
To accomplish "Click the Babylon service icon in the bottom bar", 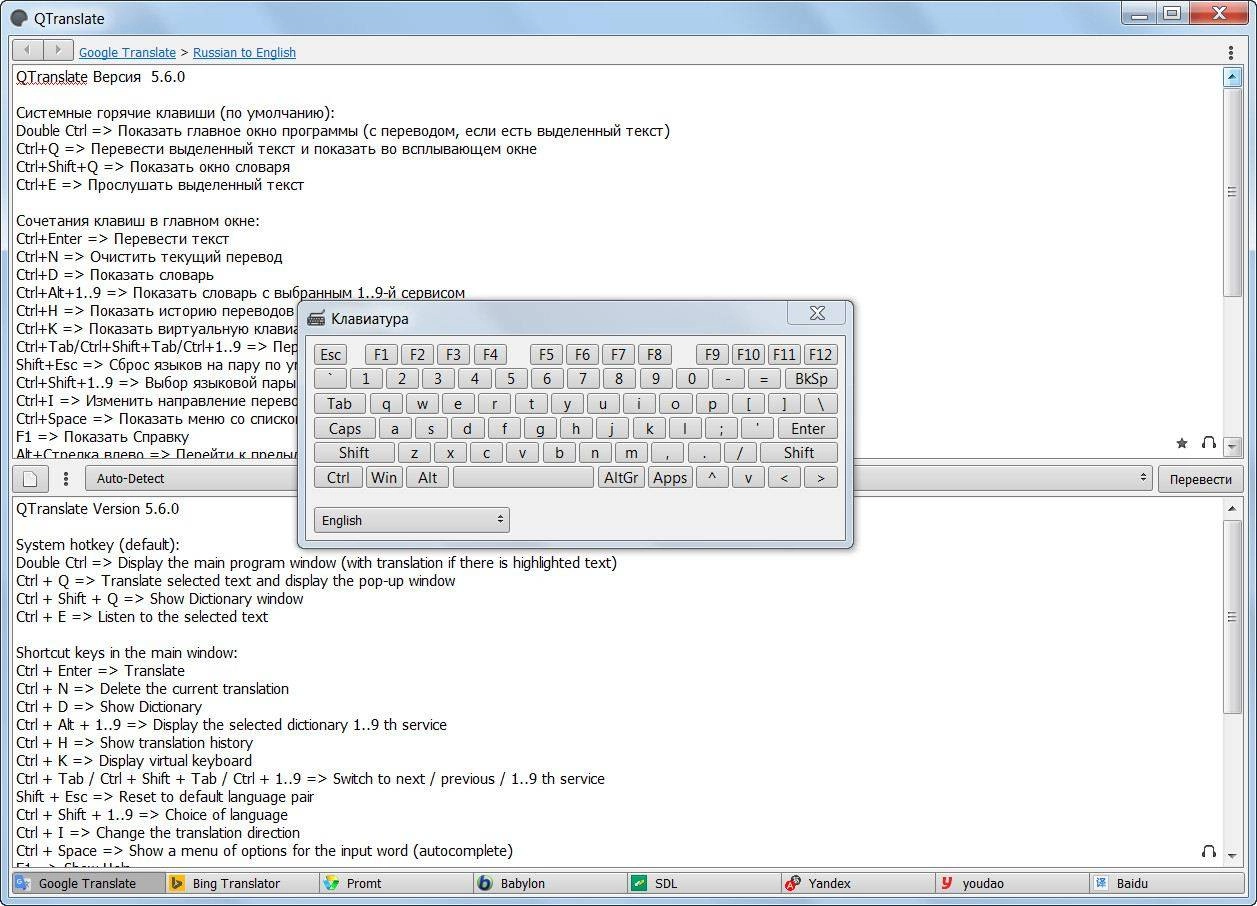I will click(x=485, y=883).
